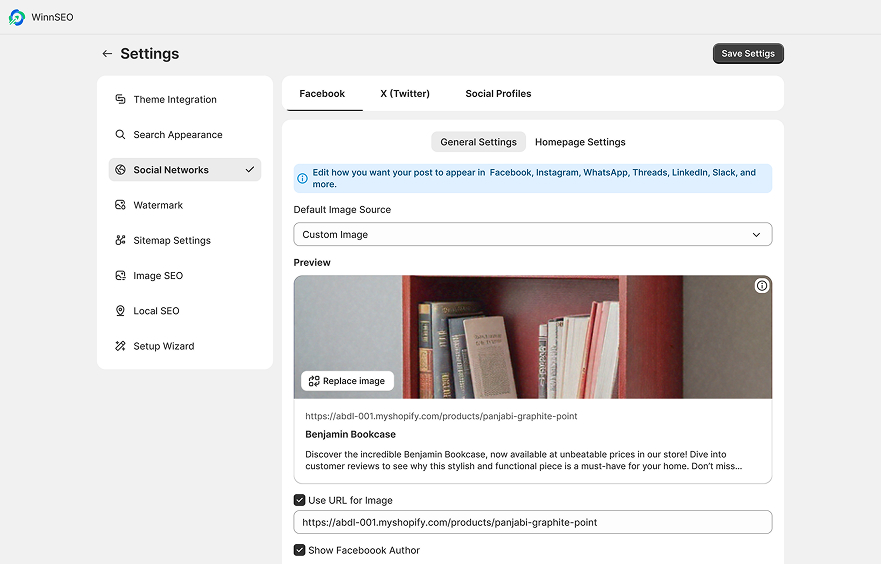881x564 pixels.
Task: Click the Save Settings button
Action: (748, 53)
